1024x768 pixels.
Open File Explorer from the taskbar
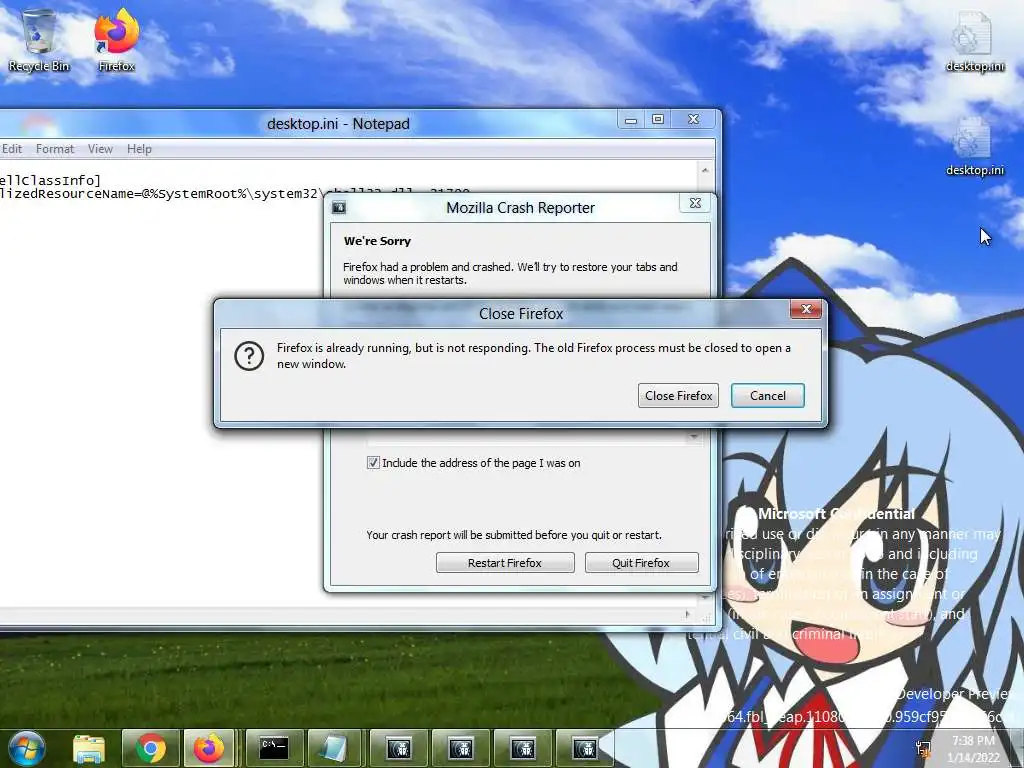point(89,748)
